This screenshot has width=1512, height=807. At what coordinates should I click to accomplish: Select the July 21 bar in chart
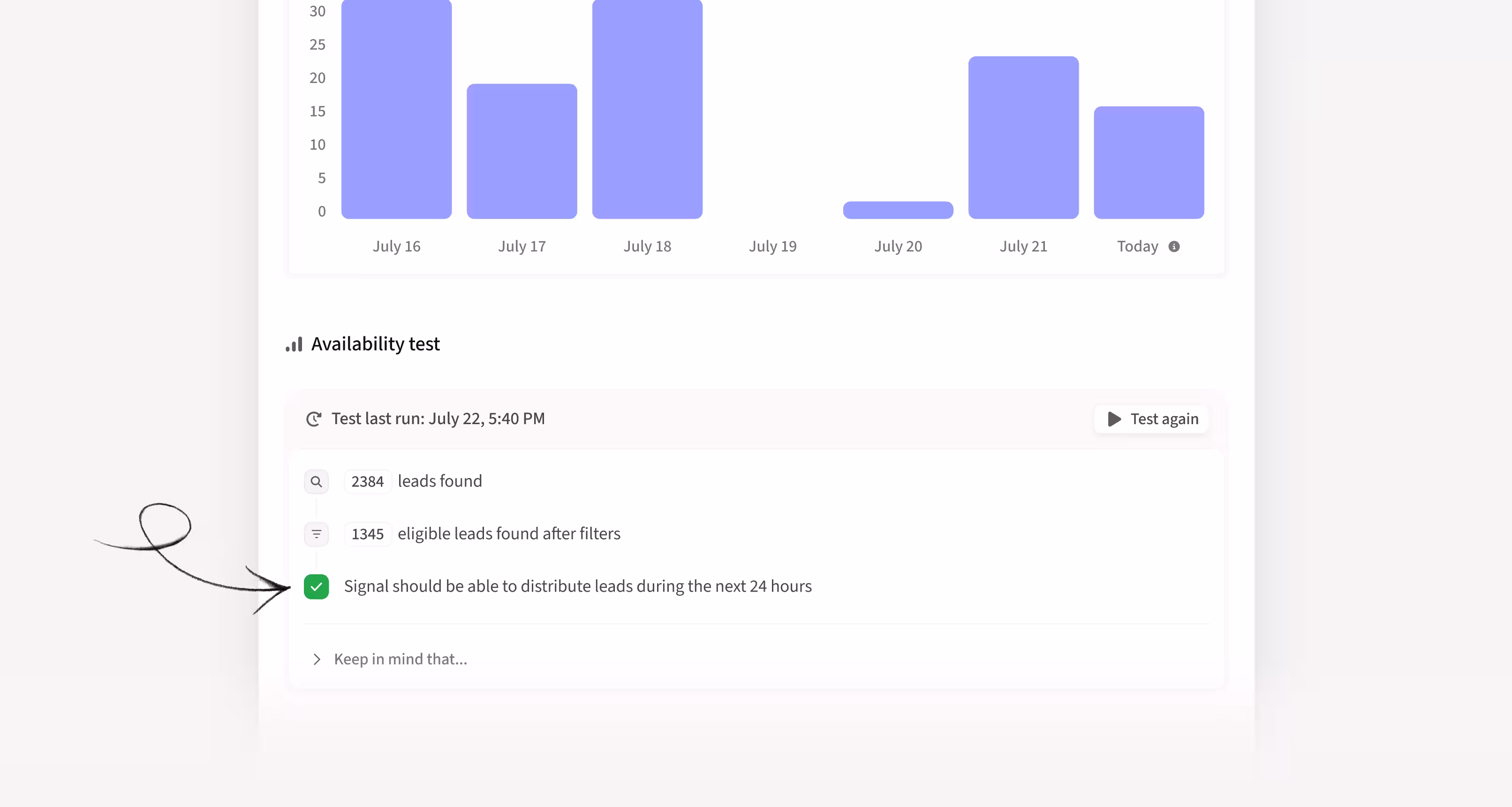[x=1023, y=138]
